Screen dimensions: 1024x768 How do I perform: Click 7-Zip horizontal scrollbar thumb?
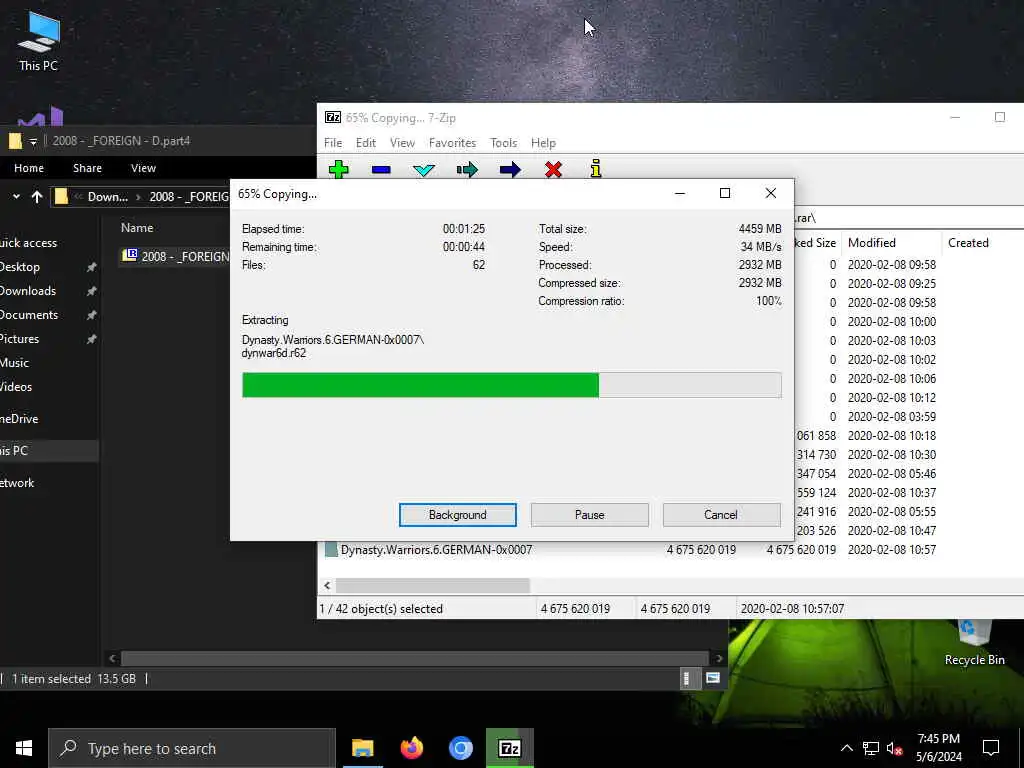tap(432, 585)
